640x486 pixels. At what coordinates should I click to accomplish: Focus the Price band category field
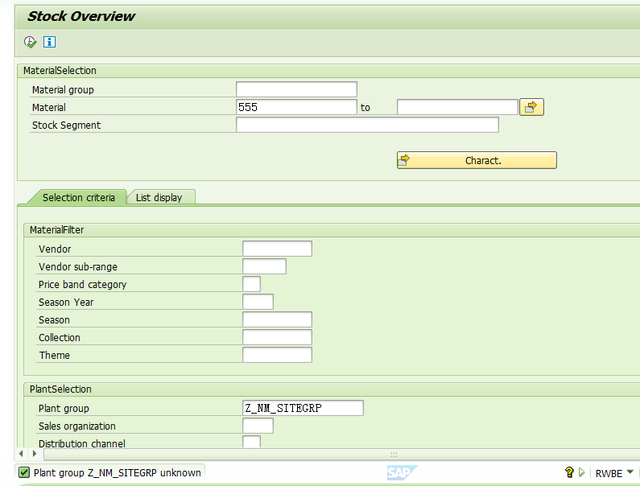pyautogui.click(x=252, y=284)
